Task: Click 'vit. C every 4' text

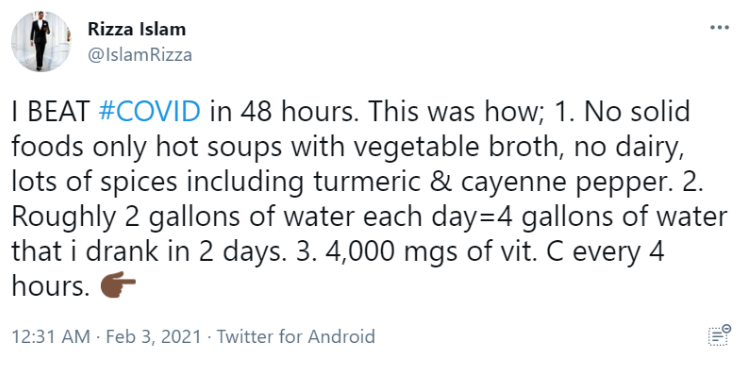Action: click(x=581, y=252)
